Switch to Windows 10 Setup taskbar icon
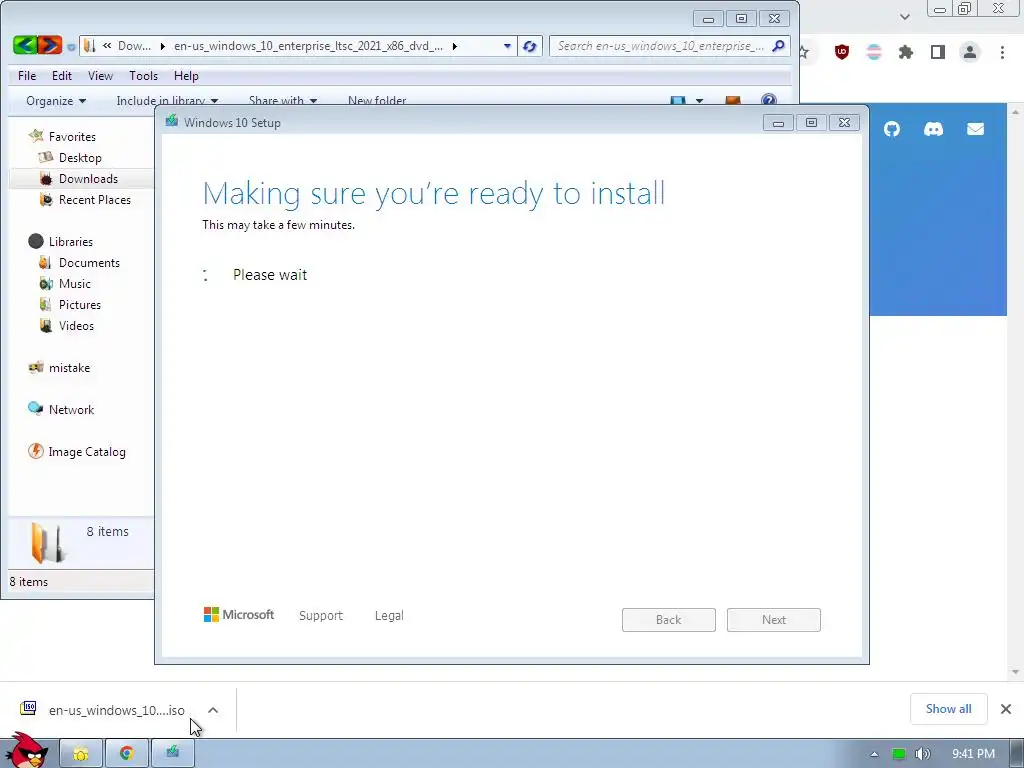 point(172,754)
